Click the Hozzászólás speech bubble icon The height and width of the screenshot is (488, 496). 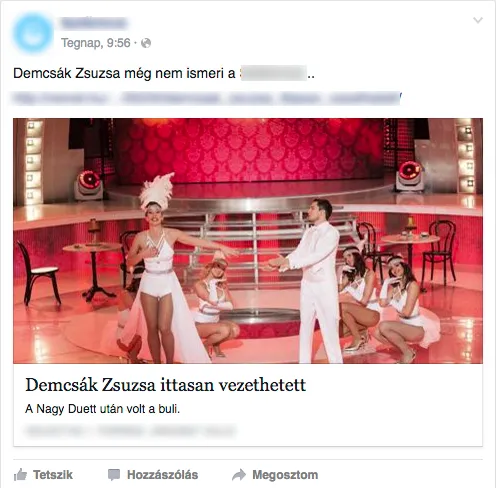pos(114,475)
